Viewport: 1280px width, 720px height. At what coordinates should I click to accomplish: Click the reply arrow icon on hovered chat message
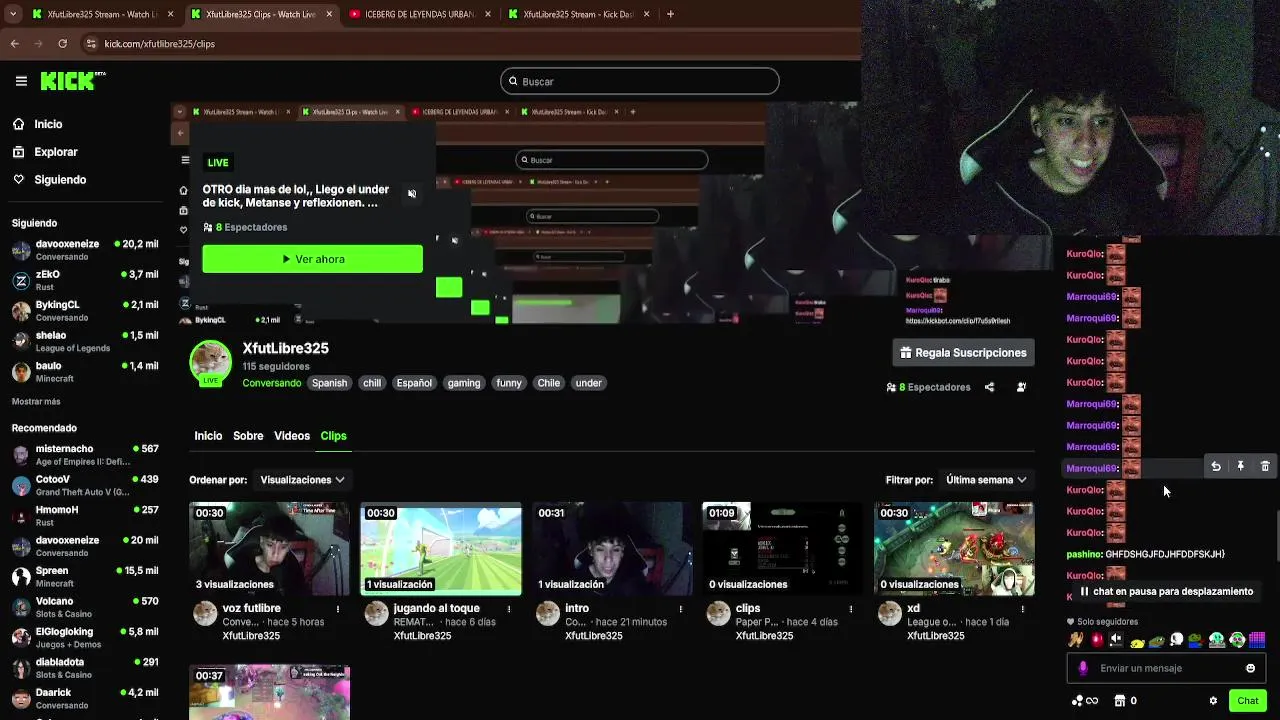(1216, 467)
